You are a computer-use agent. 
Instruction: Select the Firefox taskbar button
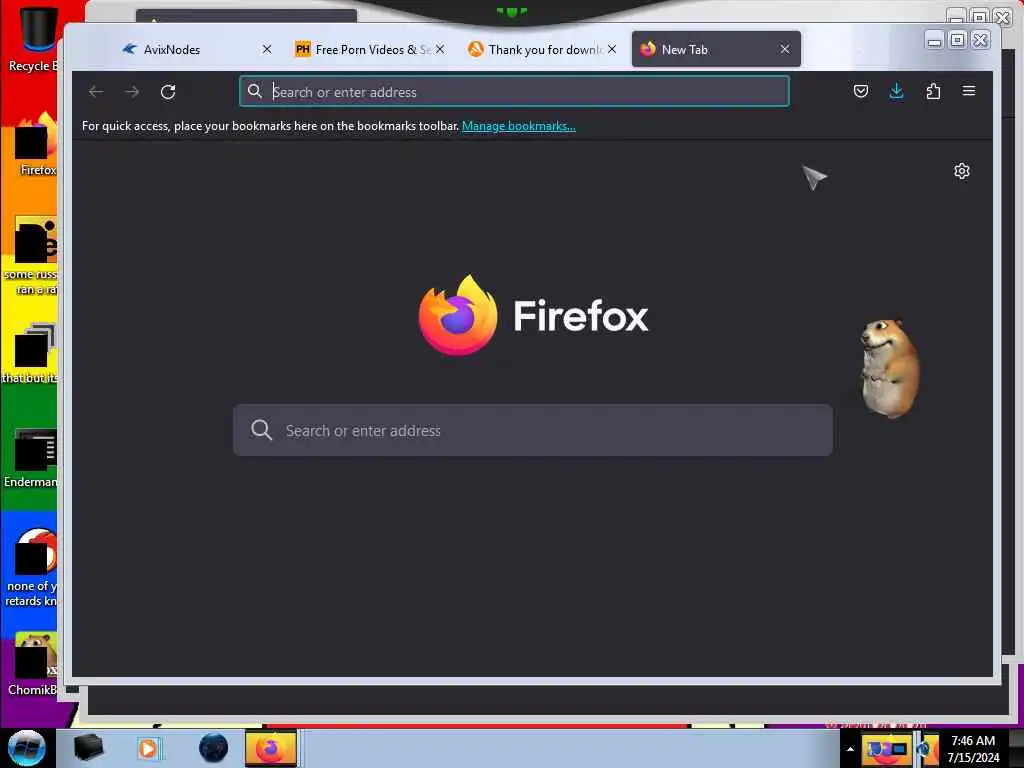coord(271,748)
